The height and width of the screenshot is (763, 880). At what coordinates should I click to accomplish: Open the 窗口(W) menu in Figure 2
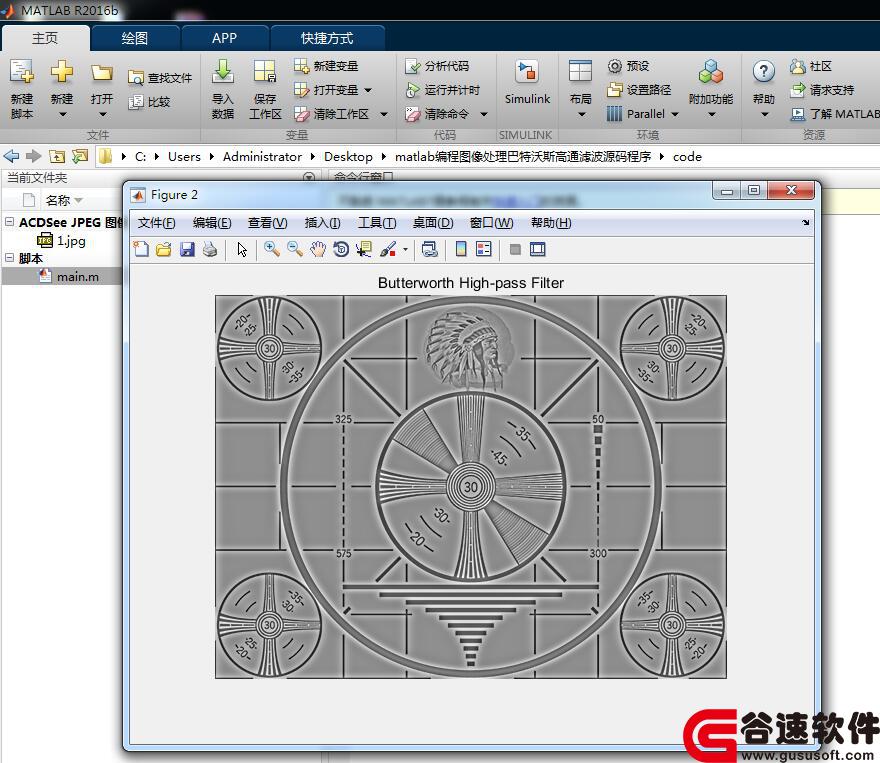click(492, 223)
